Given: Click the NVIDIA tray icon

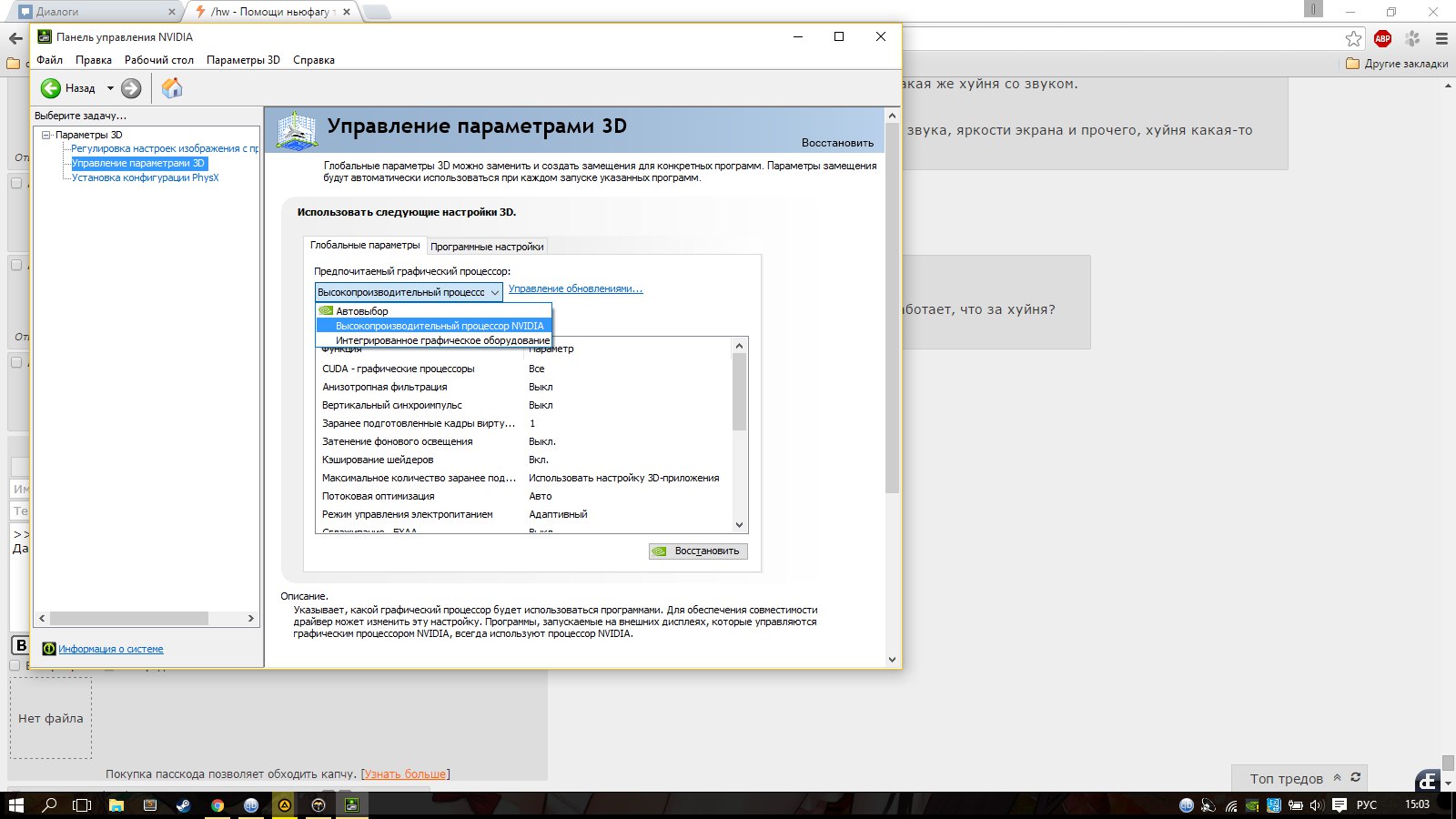Looking at the screenshot, I should click(1252, 805).
